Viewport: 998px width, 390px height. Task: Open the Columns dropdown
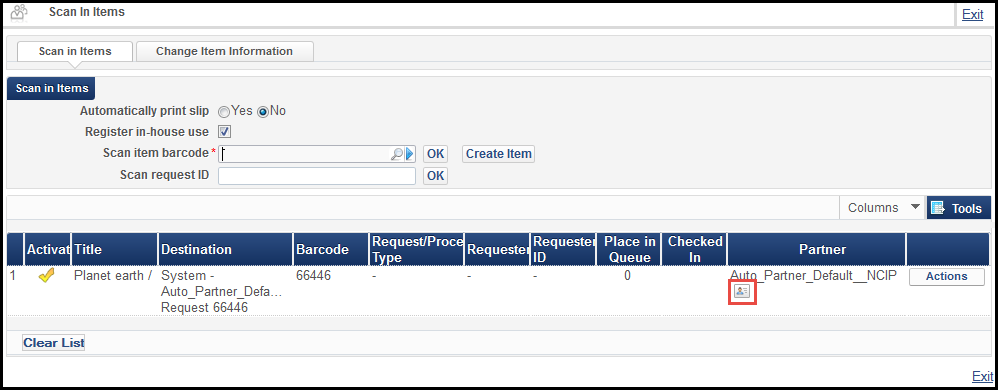[883, 207]
